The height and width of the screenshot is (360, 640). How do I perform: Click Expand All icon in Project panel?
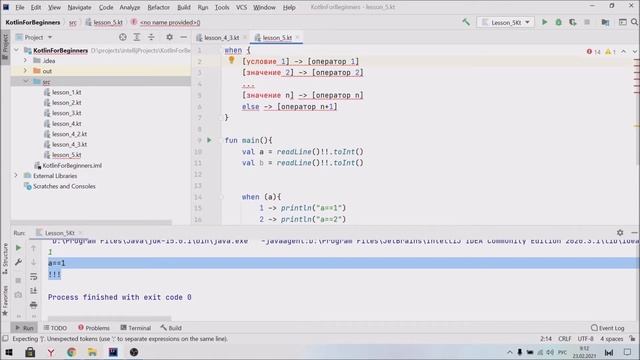coord(137,37)
